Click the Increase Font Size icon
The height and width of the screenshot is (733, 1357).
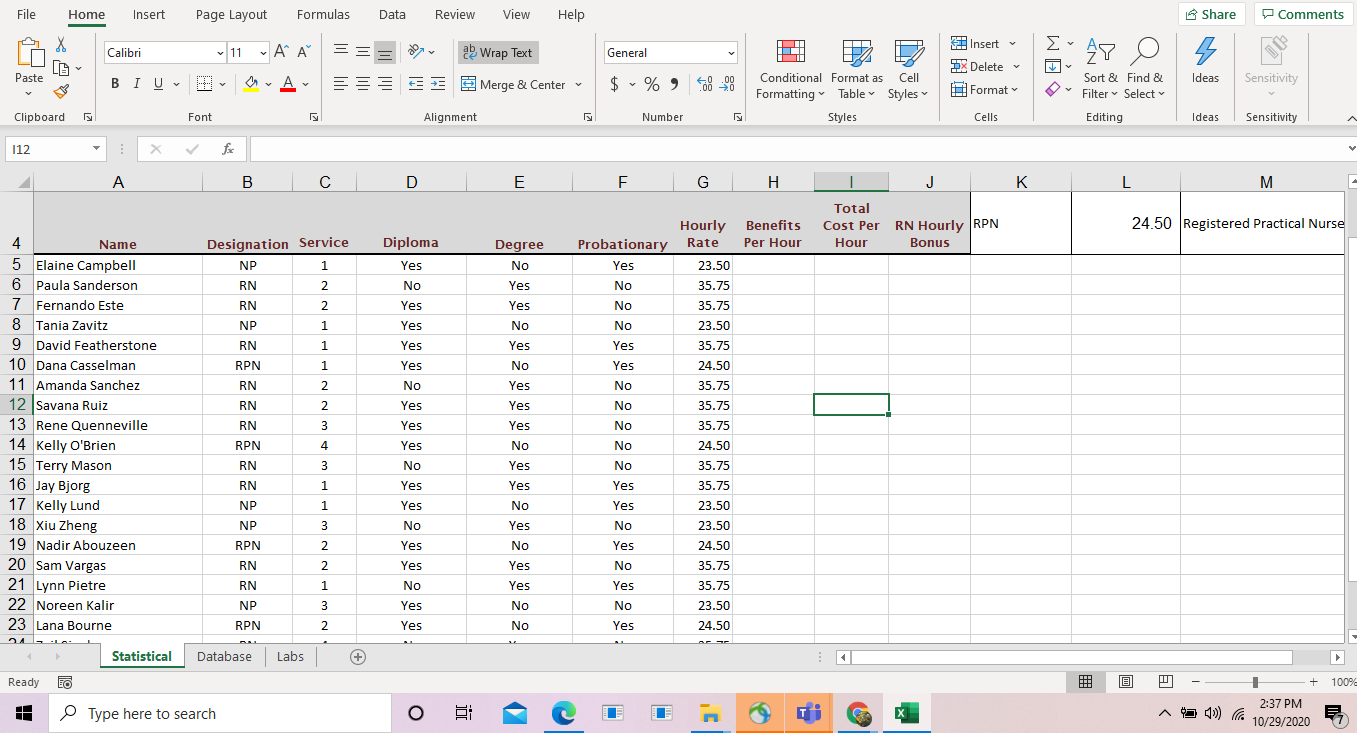point(281,53)
